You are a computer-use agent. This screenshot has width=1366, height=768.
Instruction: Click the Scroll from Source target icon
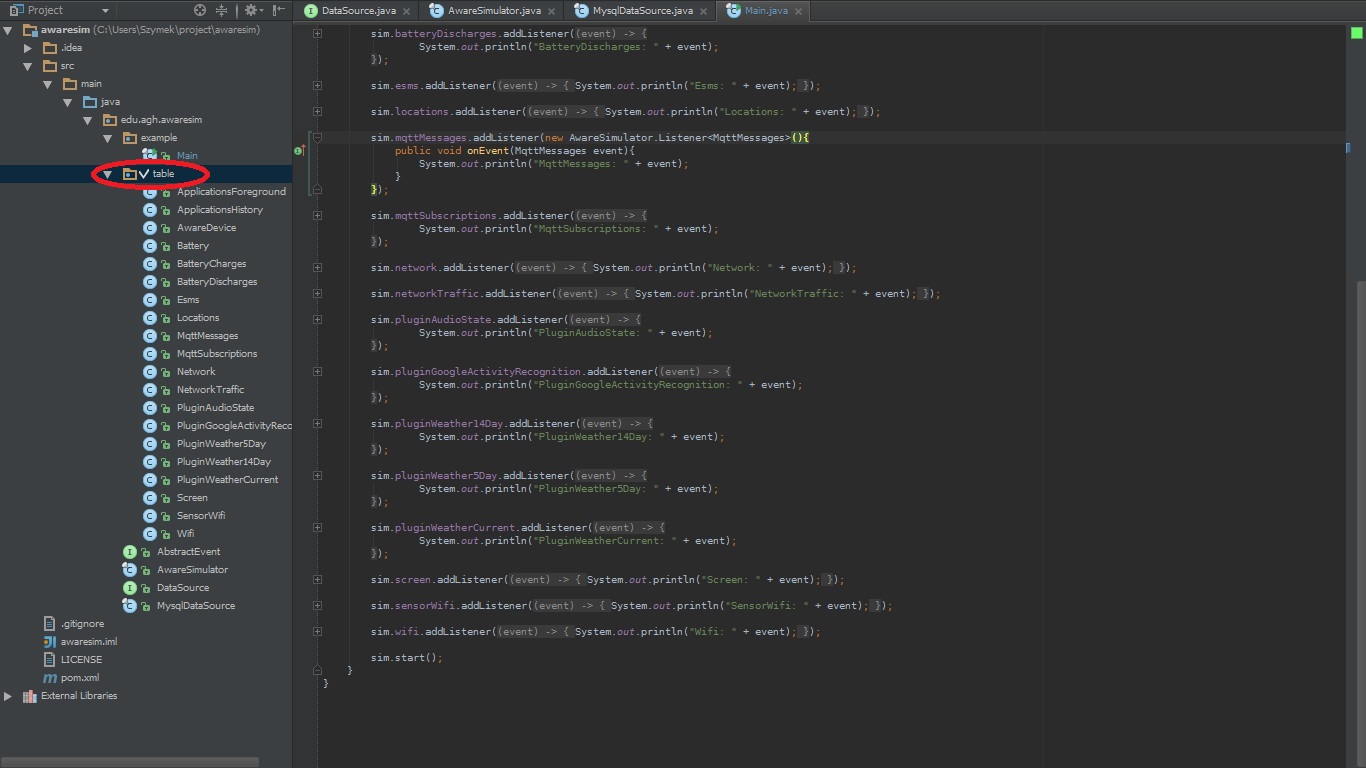(200, 10)
